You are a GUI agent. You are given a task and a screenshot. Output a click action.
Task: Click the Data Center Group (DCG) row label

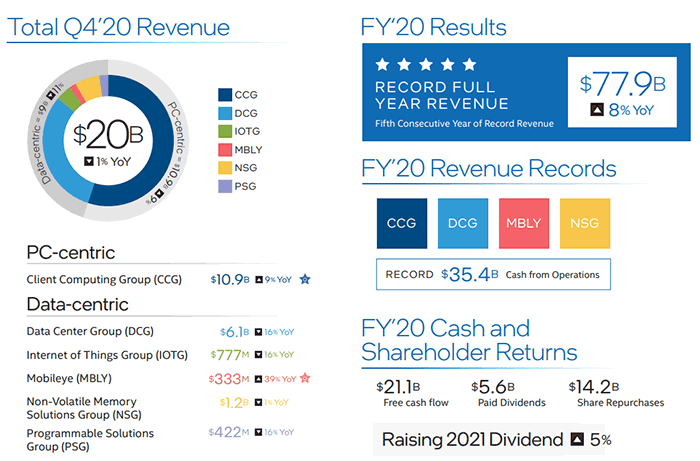coord(90,332)
